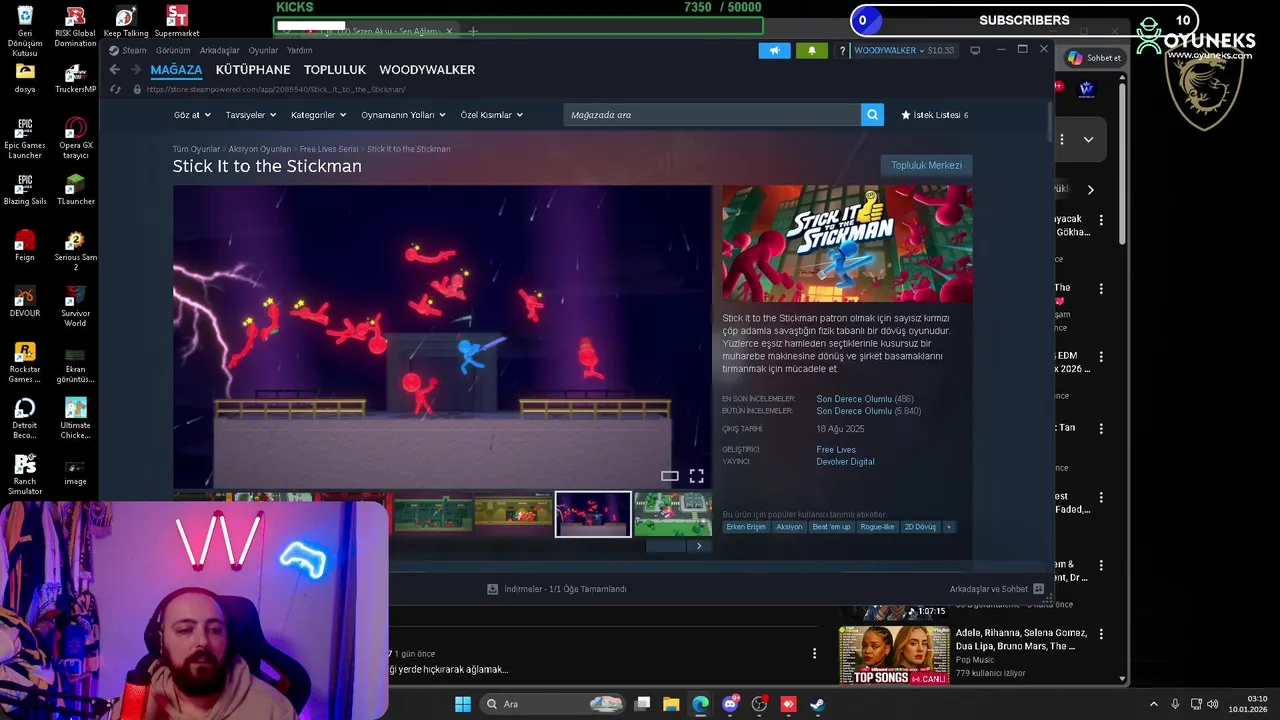Open Discord from the taskbar

point(730,704)
